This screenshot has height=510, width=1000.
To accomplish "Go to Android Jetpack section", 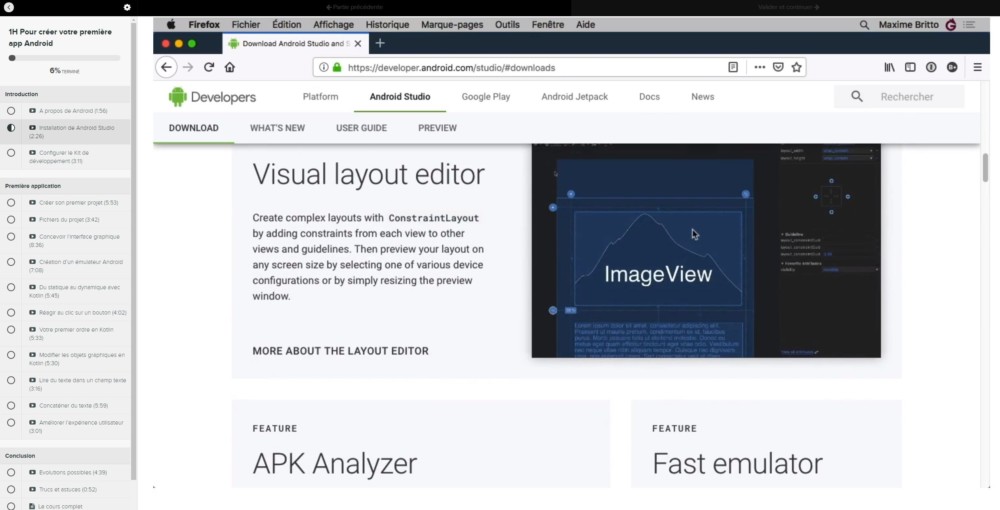I will (575, 97).
